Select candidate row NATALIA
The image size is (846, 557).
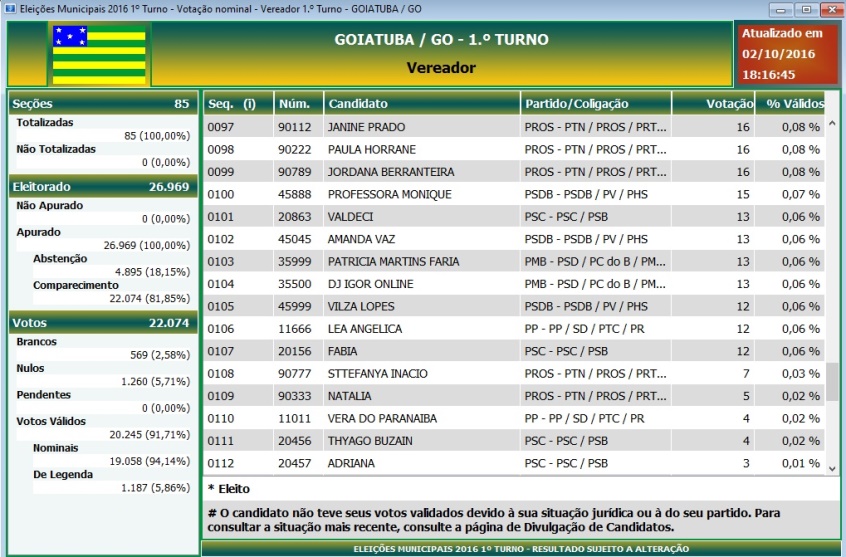click(514, 396)
